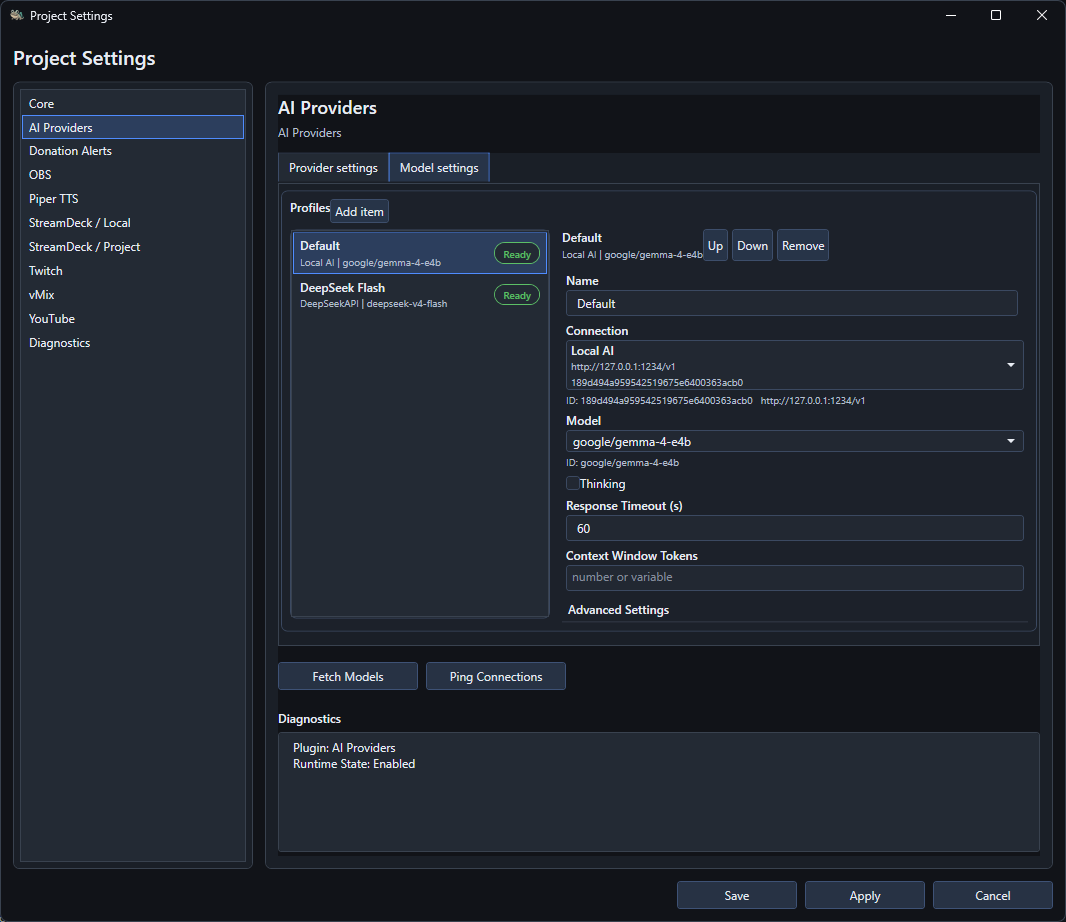Click the ID 189d494a... connection text below dropdown
Screen dimensions: 1066x922
pyautogui.click(x=659, y=400)
